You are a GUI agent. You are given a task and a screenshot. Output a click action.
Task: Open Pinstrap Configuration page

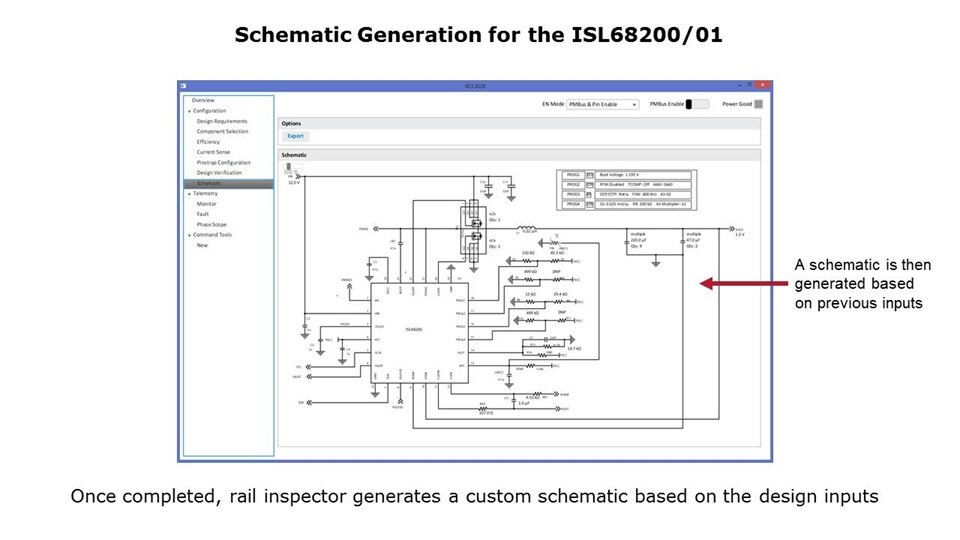click(223, 163)
